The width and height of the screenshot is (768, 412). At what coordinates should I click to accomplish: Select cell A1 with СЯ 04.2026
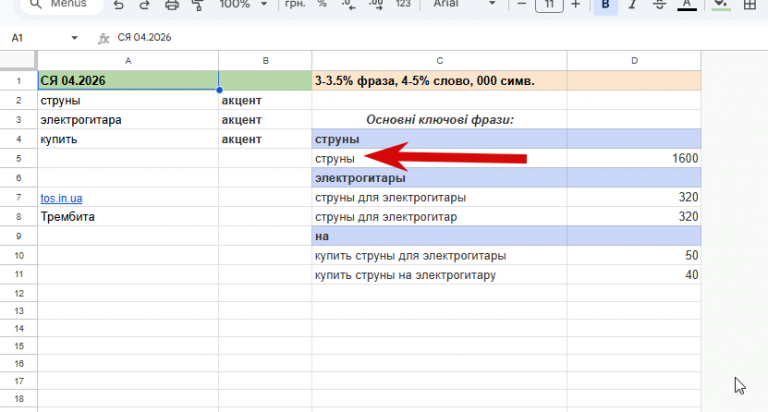[128, 81]
